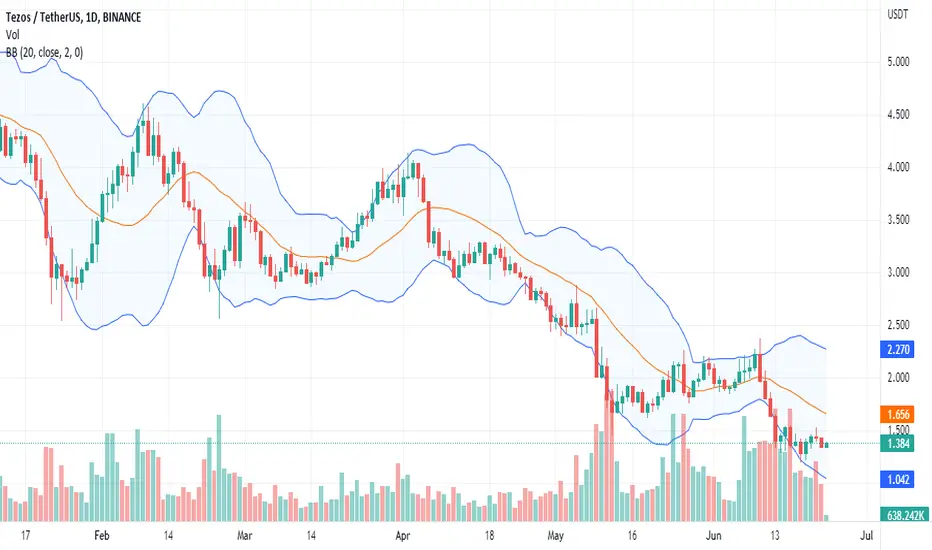Click the 2.500 price level on axis
Screen dimensions: 932x550
tap(898, 325)
